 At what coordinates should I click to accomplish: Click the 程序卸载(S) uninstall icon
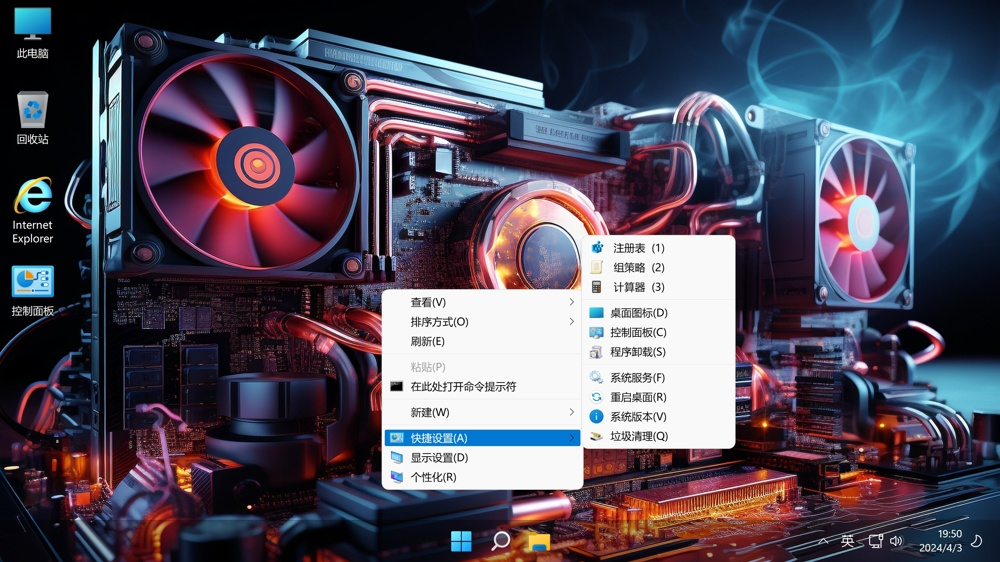tap(596, 352)
